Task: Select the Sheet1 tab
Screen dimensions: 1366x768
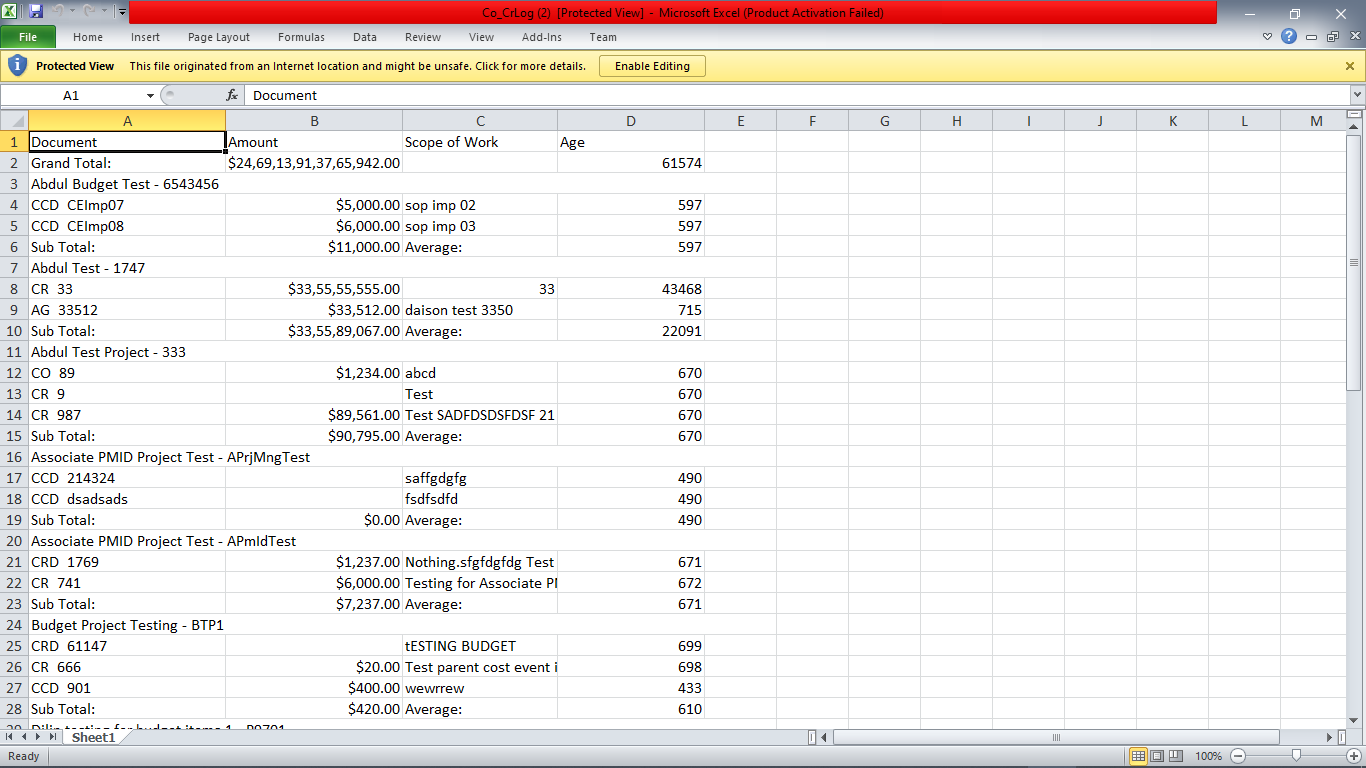Action: pos(93,737)
